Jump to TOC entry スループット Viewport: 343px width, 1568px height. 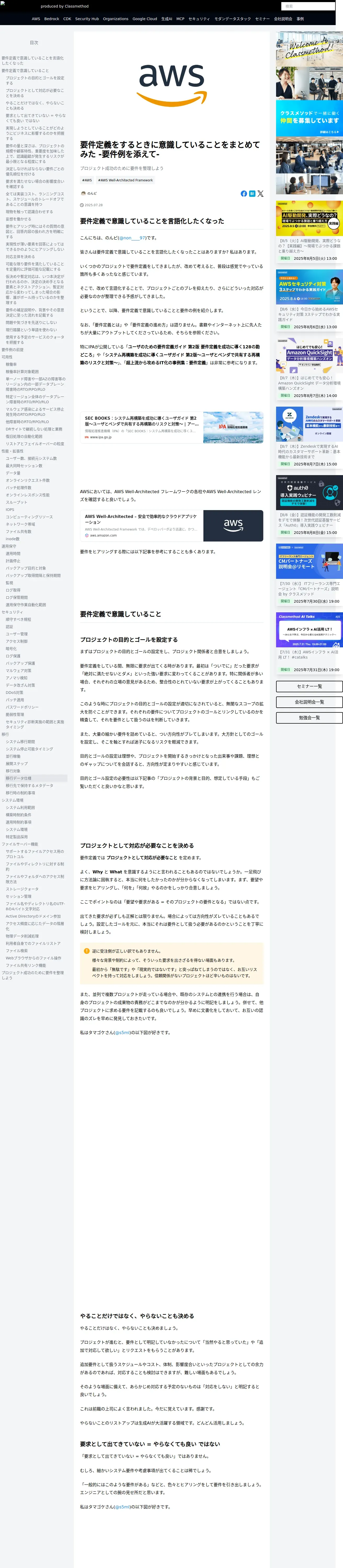(16, 502)
